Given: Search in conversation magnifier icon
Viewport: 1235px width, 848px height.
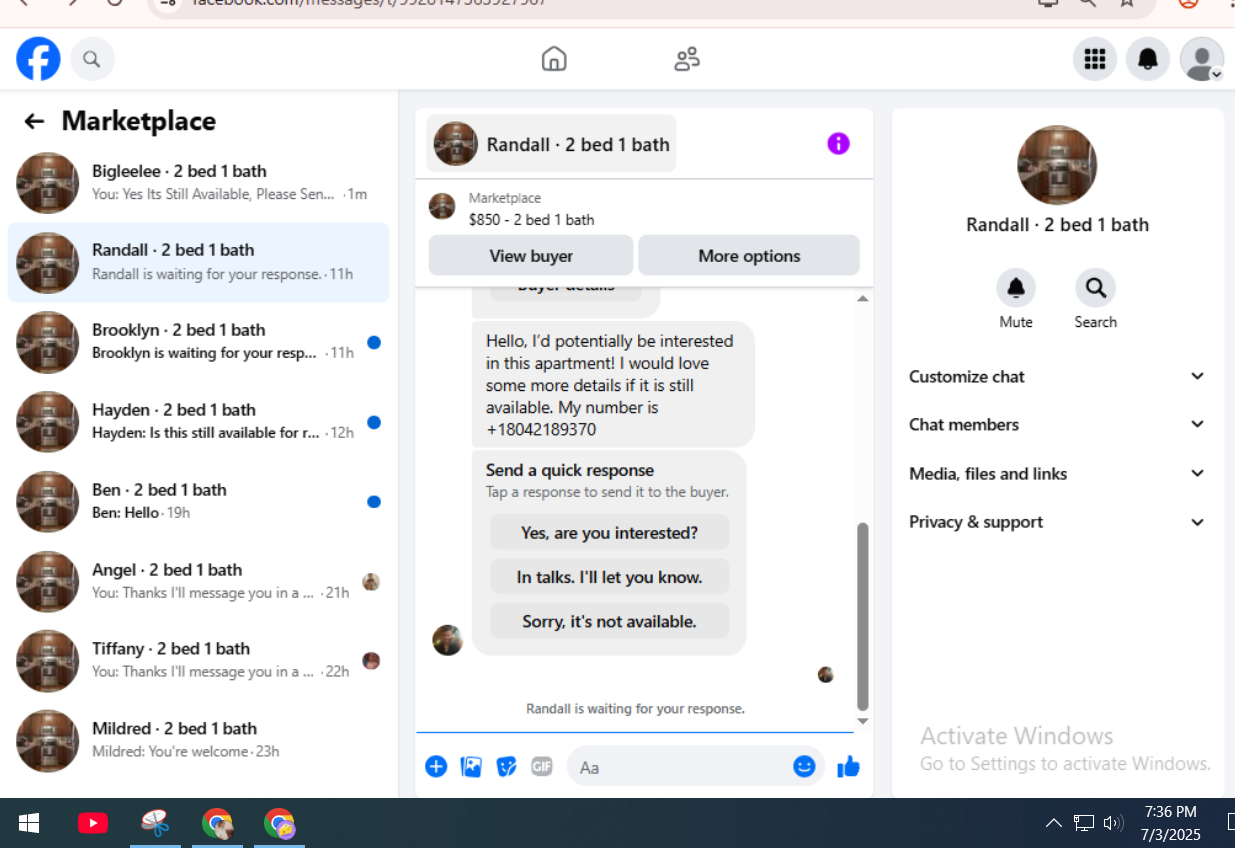Looking at the screenshot, I should 1095,288.
